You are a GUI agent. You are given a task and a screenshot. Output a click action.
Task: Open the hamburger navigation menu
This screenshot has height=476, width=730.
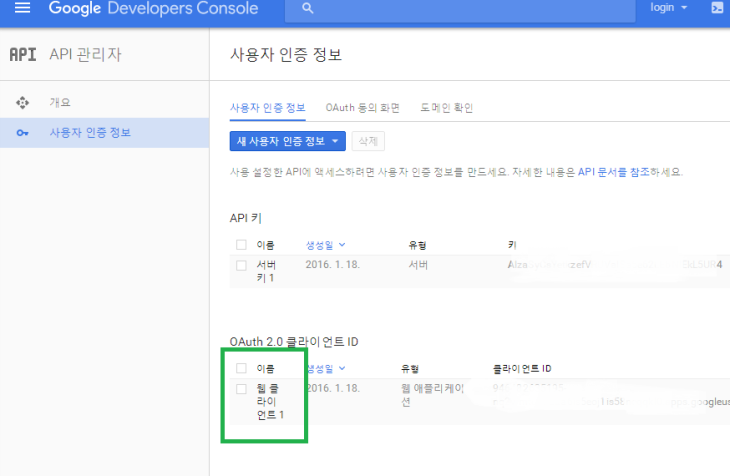point(22,9)
